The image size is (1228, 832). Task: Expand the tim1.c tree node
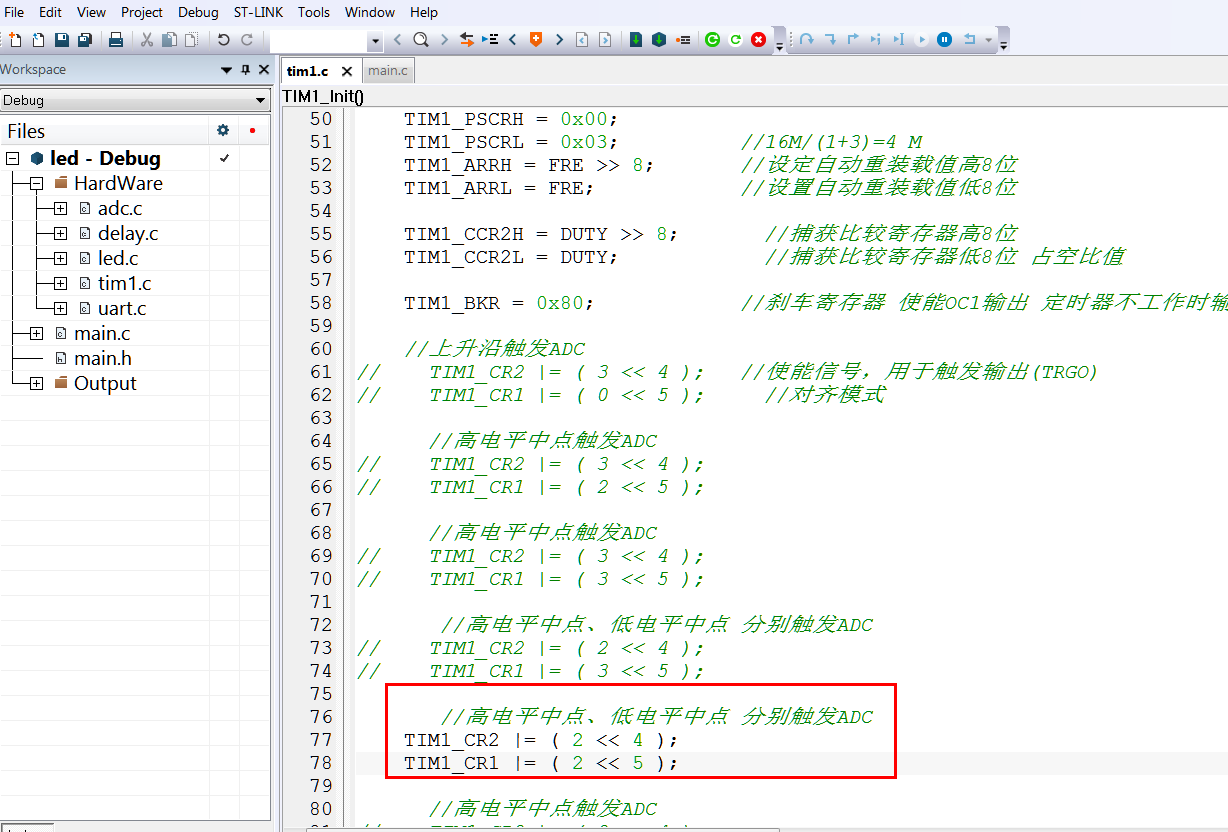pyautogui.click(x=60, y=284)
